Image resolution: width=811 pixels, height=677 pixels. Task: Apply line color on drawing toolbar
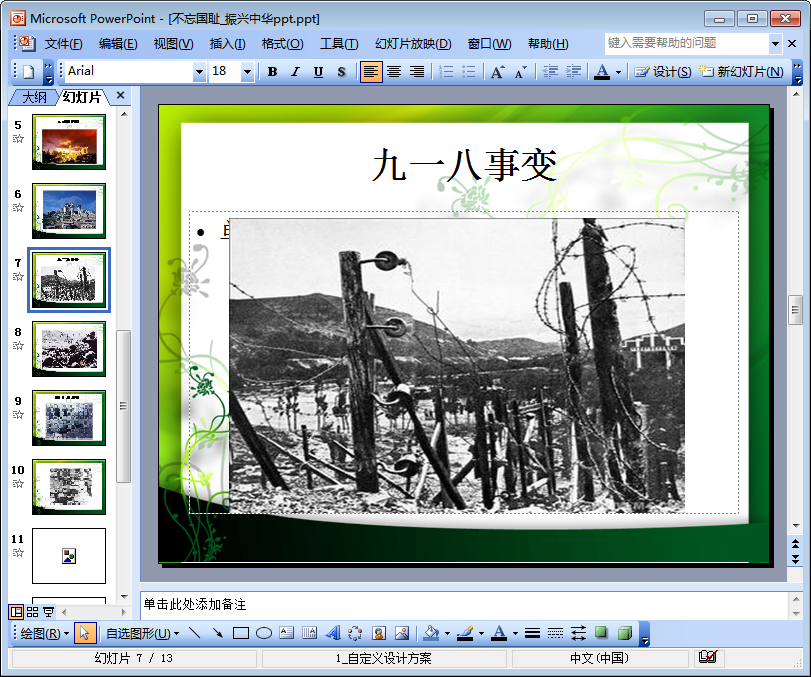(x=465, y=633)
